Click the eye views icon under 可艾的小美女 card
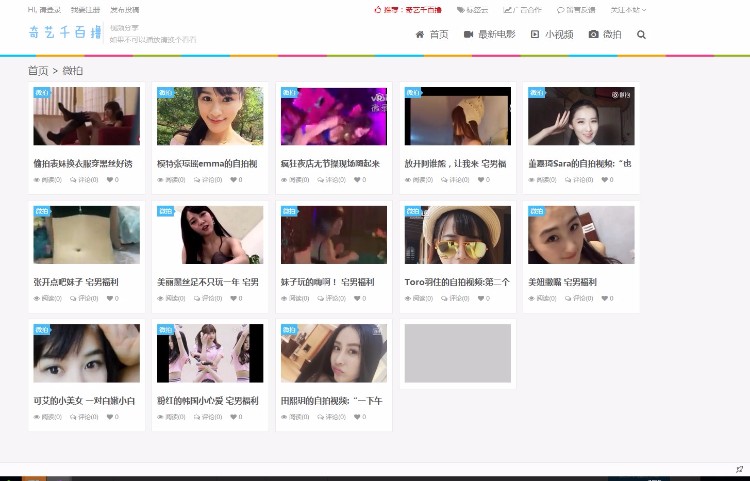This screenshot has height=481, width=750. (37, 417)
